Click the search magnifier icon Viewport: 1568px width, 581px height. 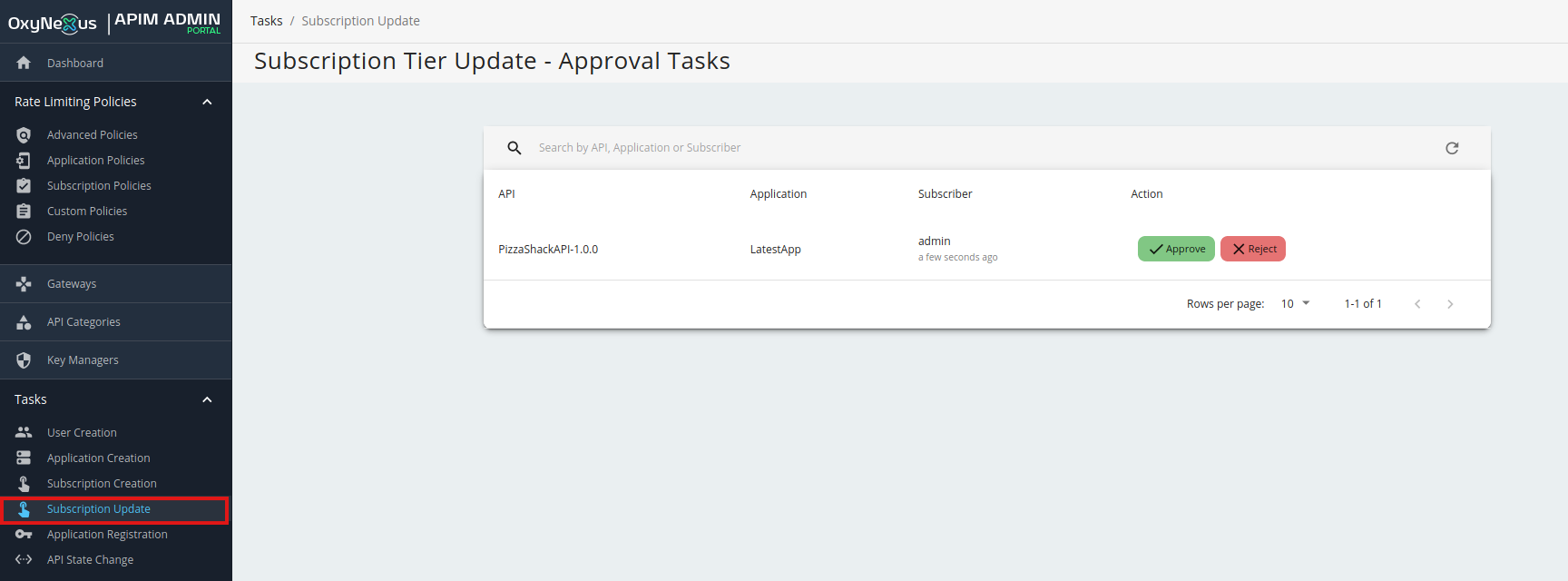(514, 148)
